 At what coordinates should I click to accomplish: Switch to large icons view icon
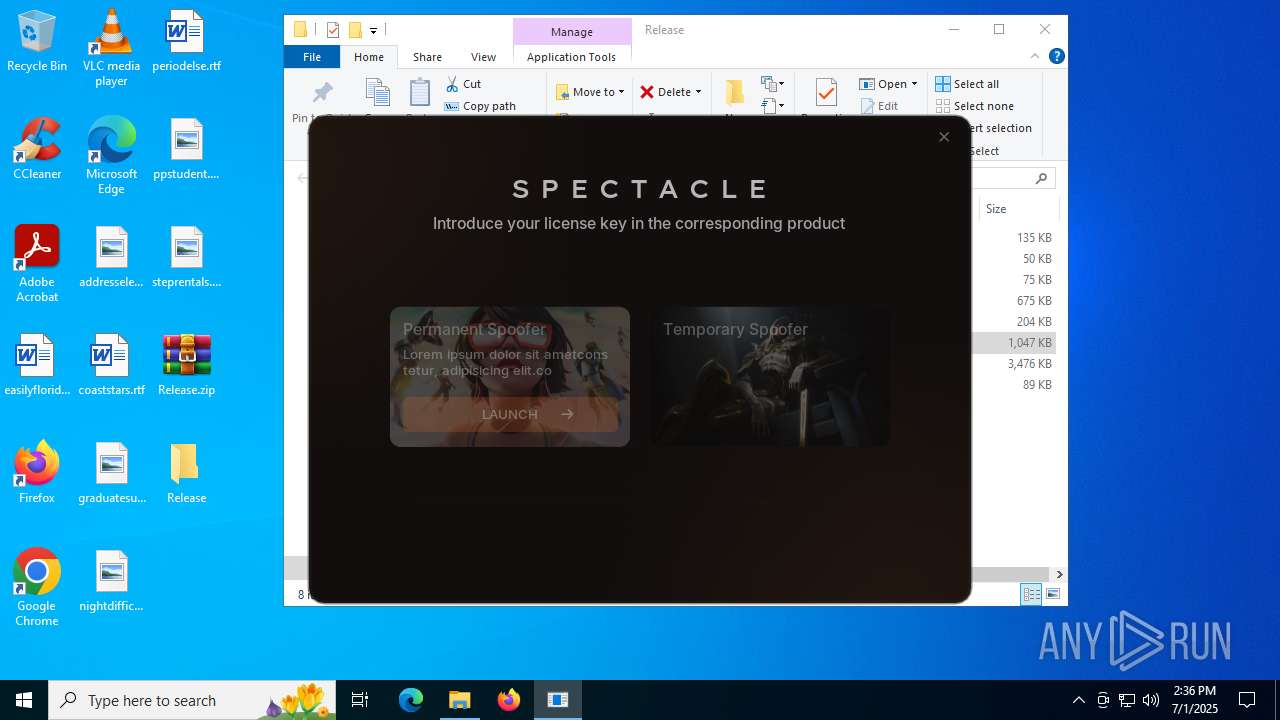pos(1052,594)
